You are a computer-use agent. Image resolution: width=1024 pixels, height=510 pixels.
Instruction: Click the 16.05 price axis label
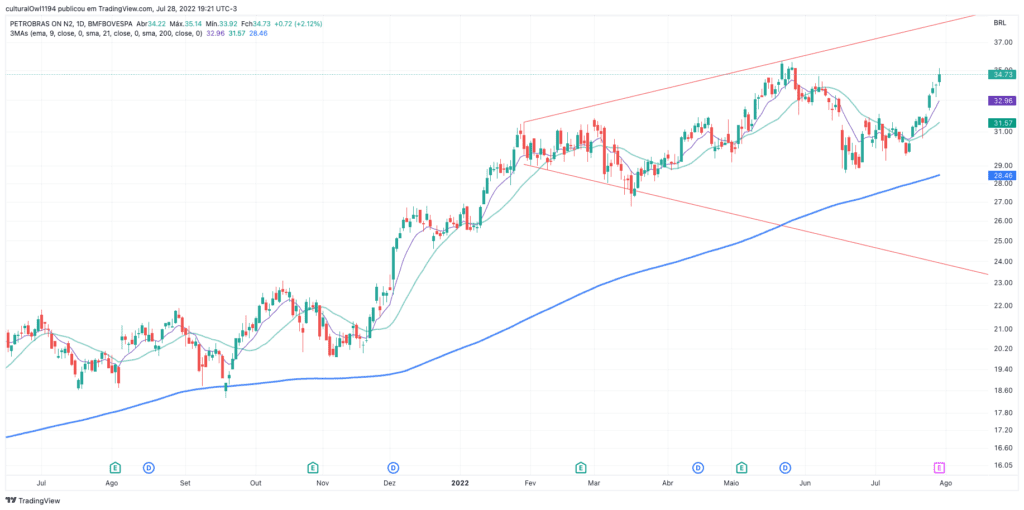[1002, 468]
